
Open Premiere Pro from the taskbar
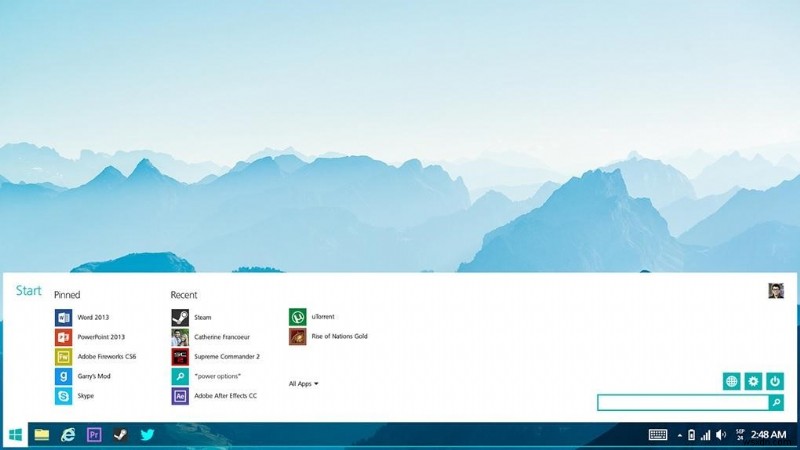point(94,435)
